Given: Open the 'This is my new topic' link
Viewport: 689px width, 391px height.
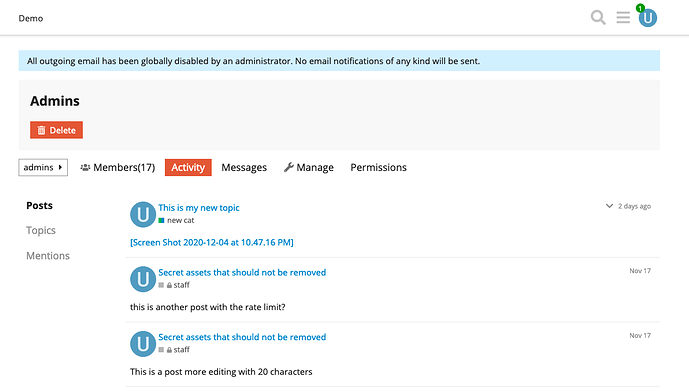Looking at the screenshot, I should (x=199, y=208).
